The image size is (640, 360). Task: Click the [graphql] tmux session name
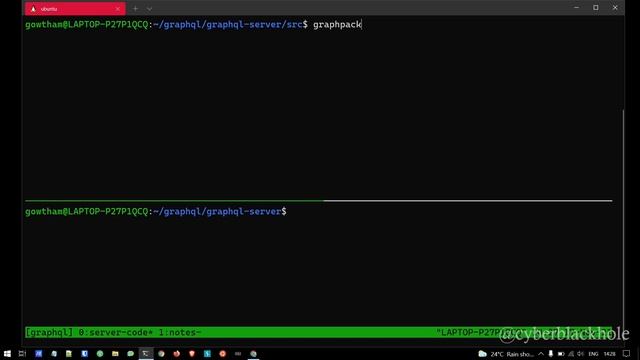[49, 333]
